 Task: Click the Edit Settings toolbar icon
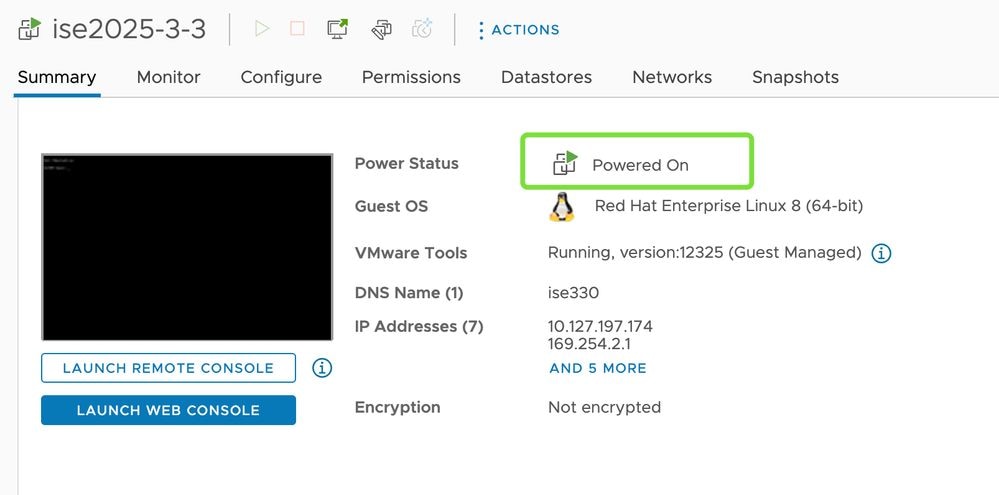click(380, 29)
